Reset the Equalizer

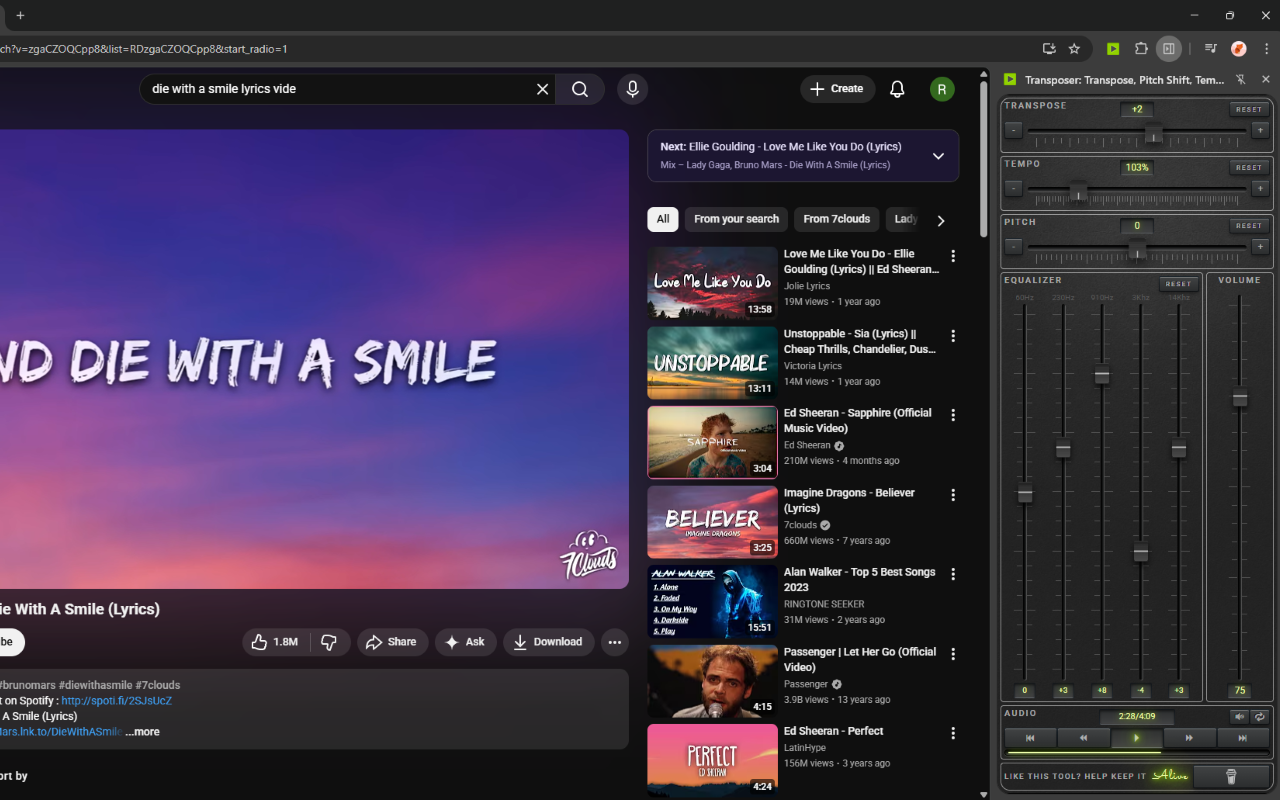coord(1179,284)
